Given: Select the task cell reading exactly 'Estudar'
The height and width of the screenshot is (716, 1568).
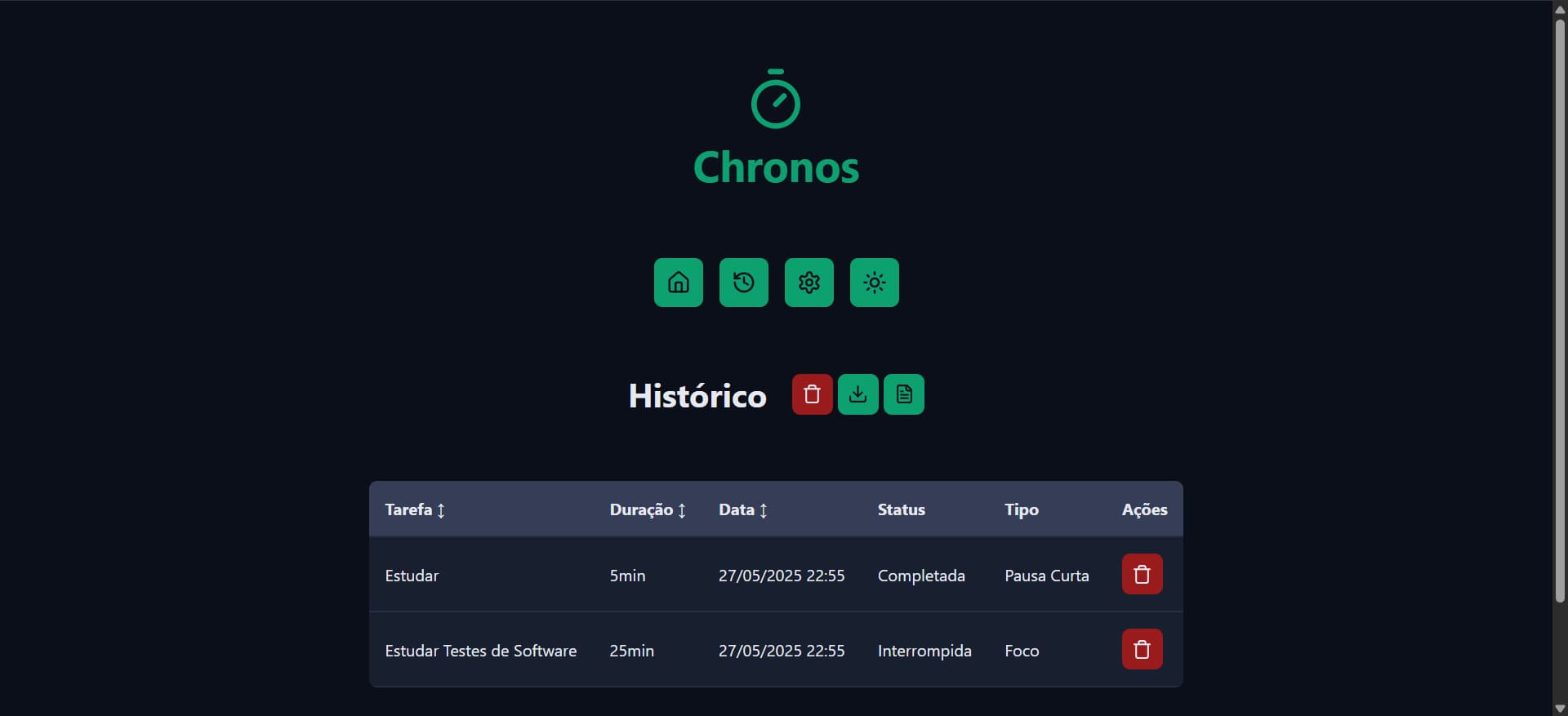Looking at the screenshot, I should pos(412,576).
